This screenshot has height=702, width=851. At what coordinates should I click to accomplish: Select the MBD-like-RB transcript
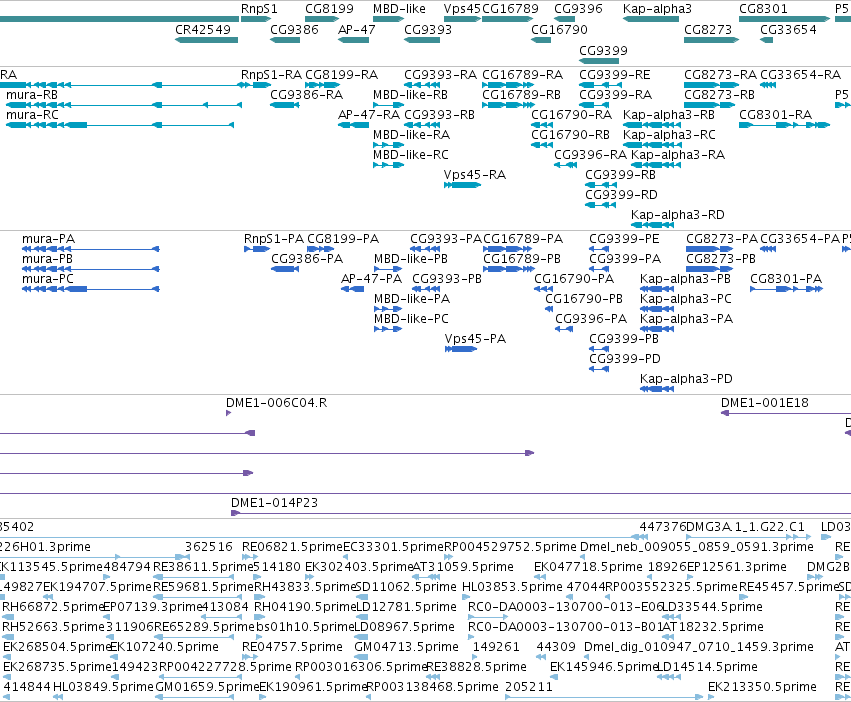[x=388, y=105]
